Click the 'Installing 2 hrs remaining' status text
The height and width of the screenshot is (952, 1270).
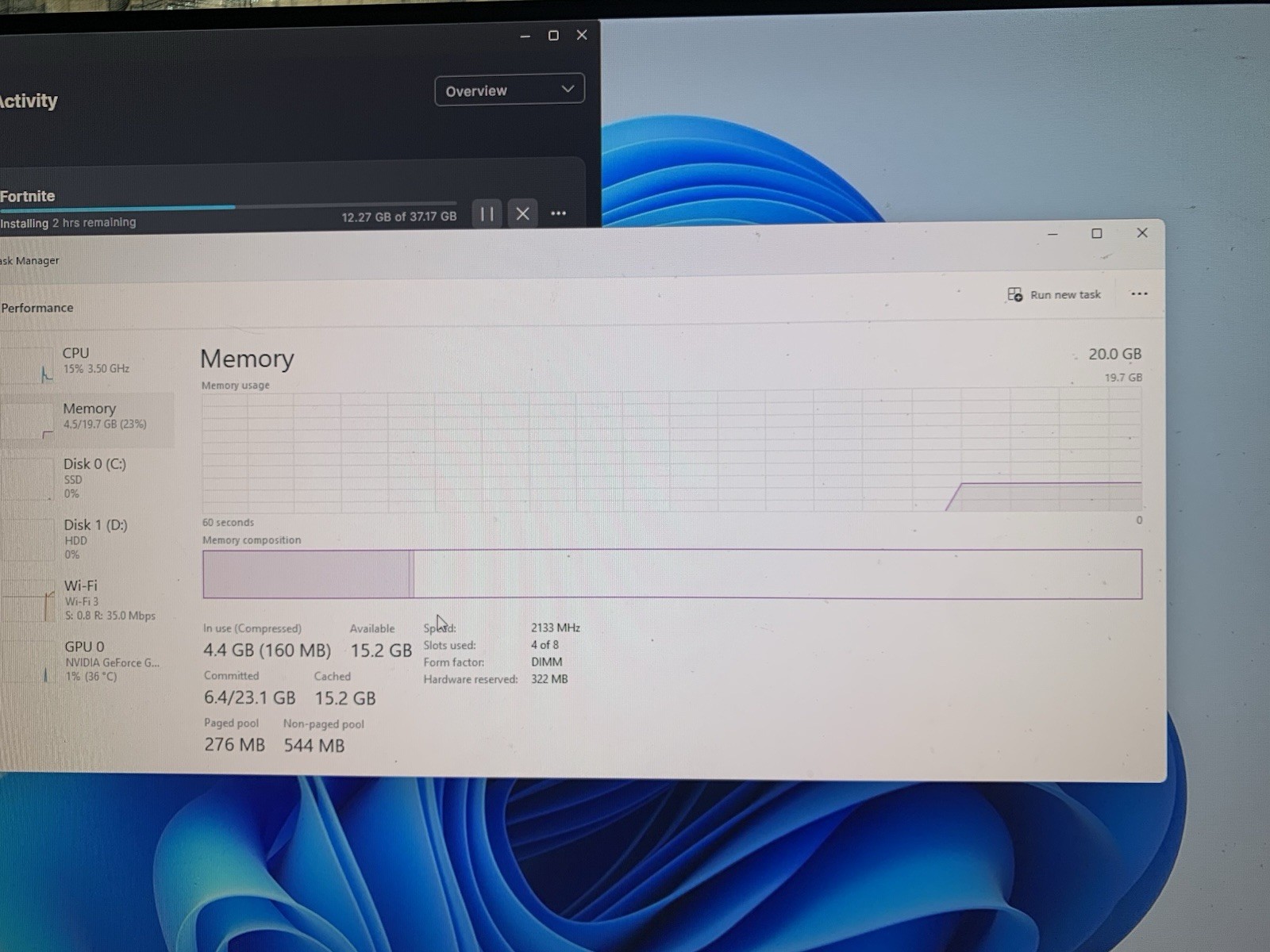click(68, 223)
